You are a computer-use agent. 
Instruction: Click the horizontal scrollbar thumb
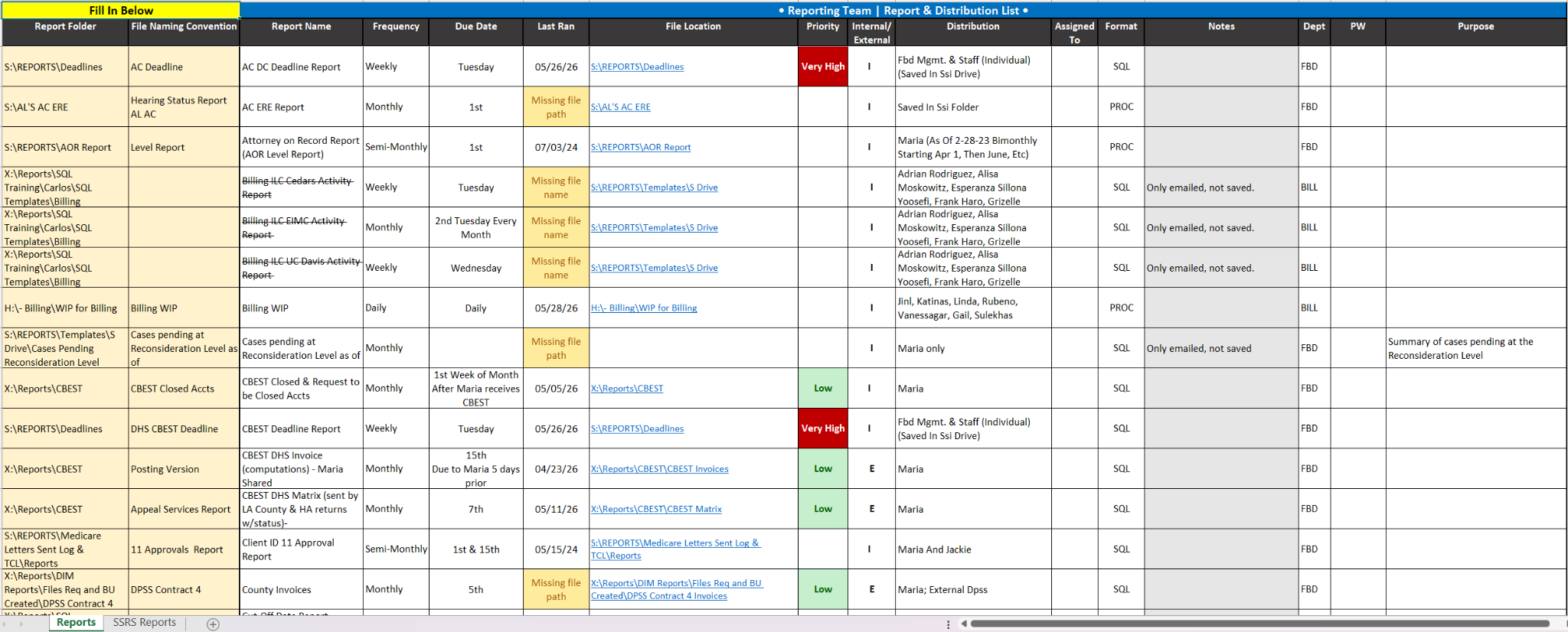[1259, 624]
